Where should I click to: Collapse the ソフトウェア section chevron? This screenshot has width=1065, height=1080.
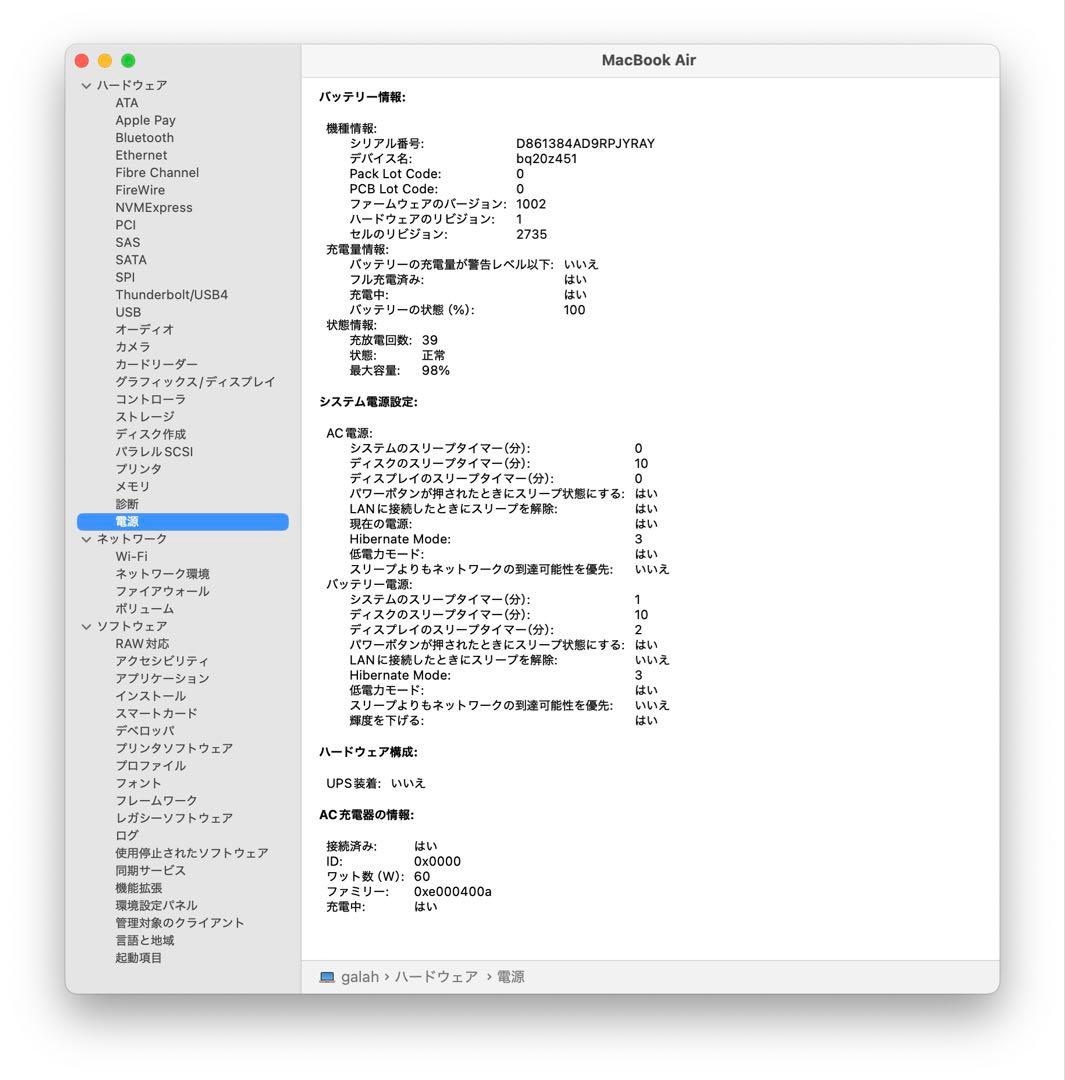pos(86,626)
